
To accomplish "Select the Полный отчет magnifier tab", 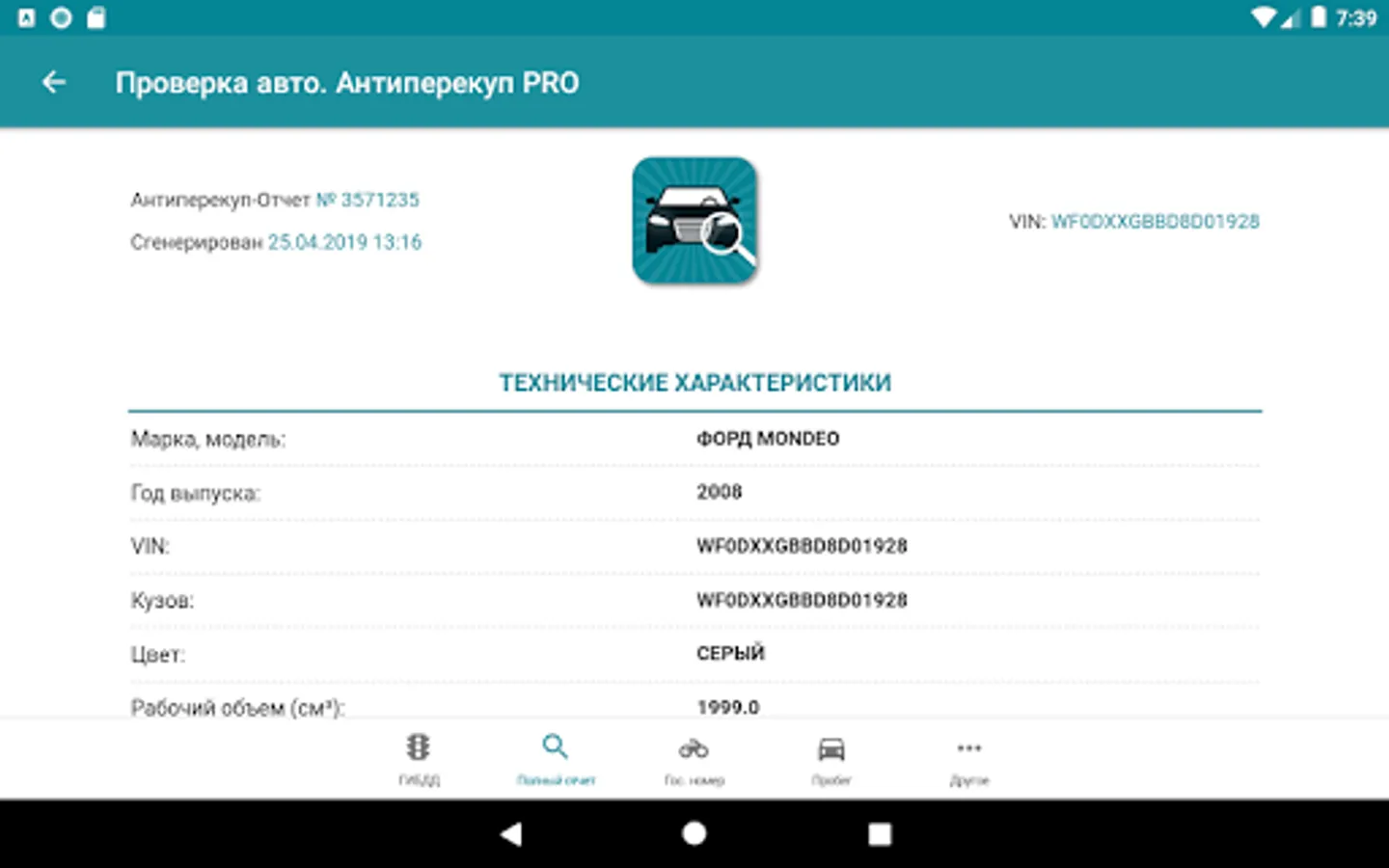I will pyautogui.click(x=556, y=759).
